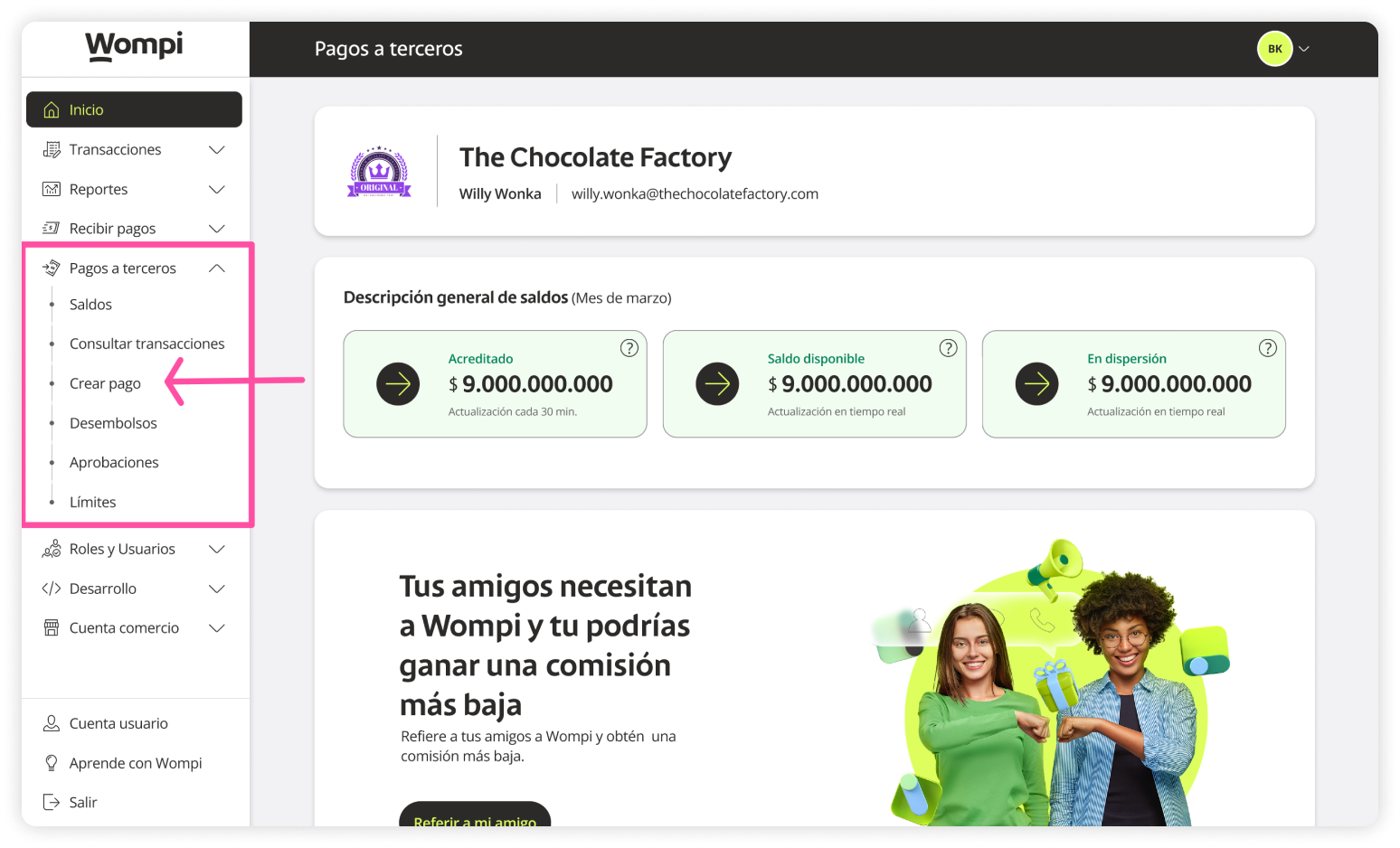Collapse the Pagos a terceros section
Screen dimensions: 1400x848
pyautogui.click(x=216, y=268)
